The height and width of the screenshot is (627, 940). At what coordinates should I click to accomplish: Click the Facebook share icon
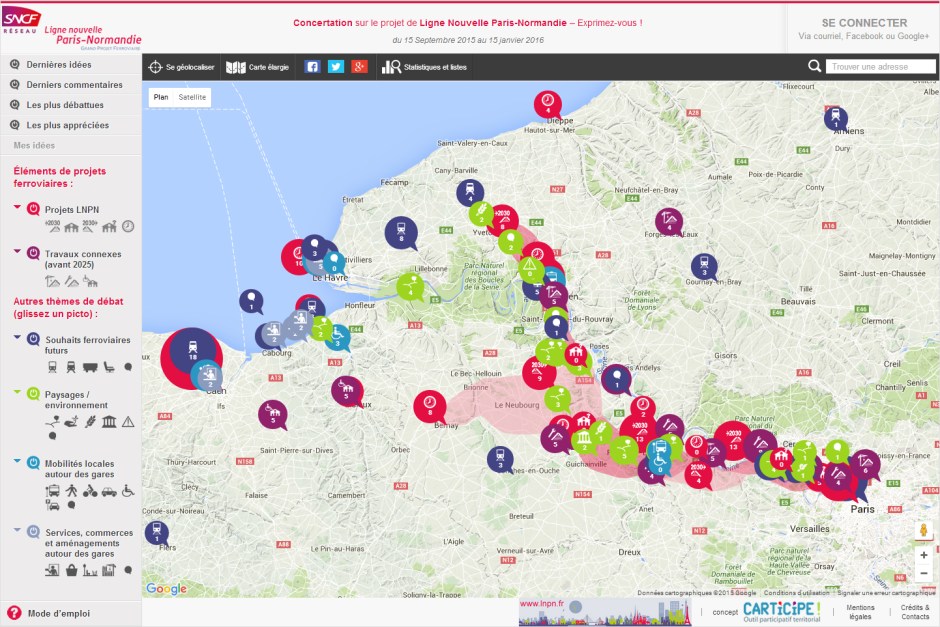point(312,67)
